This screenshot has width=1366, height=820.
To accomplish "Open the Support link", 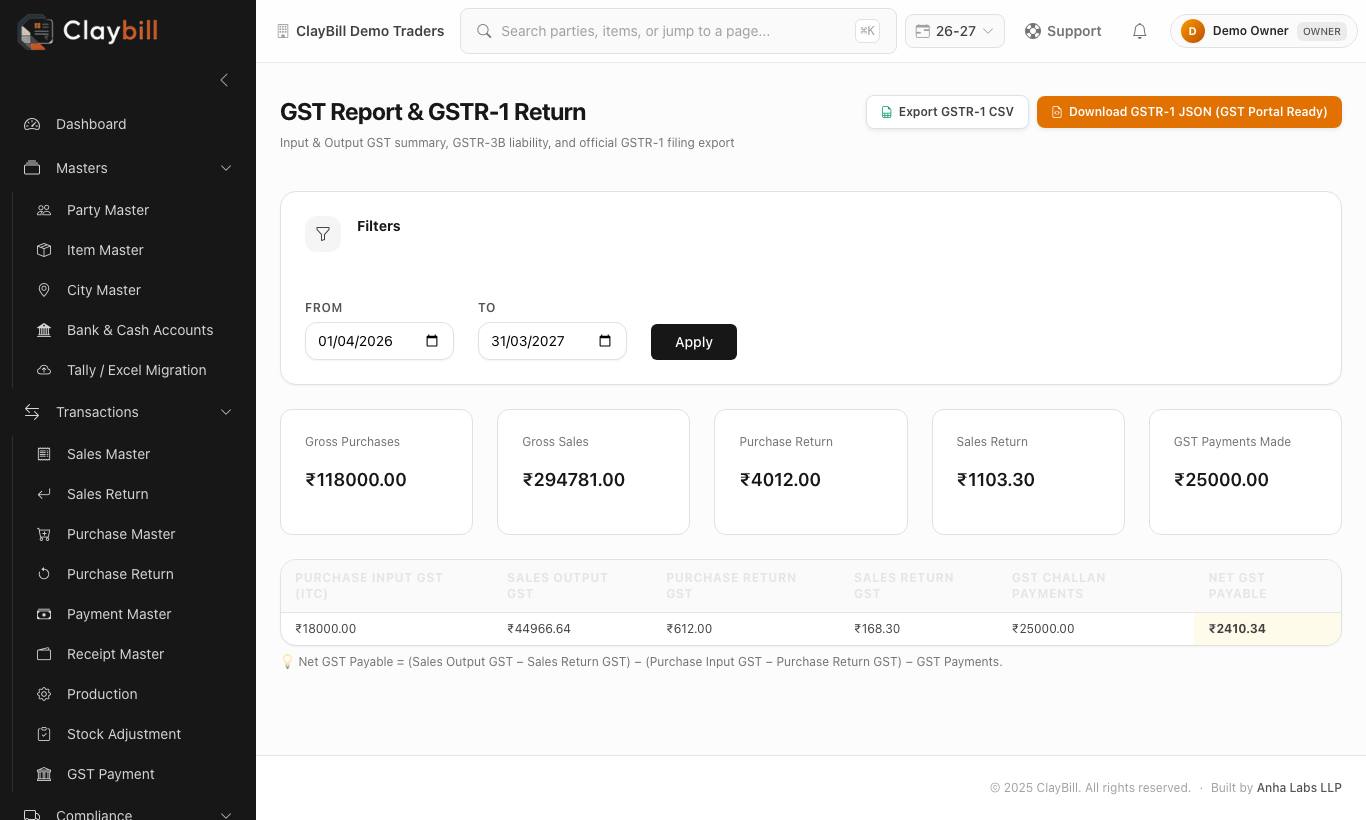I will click(x=1063, y=31).
